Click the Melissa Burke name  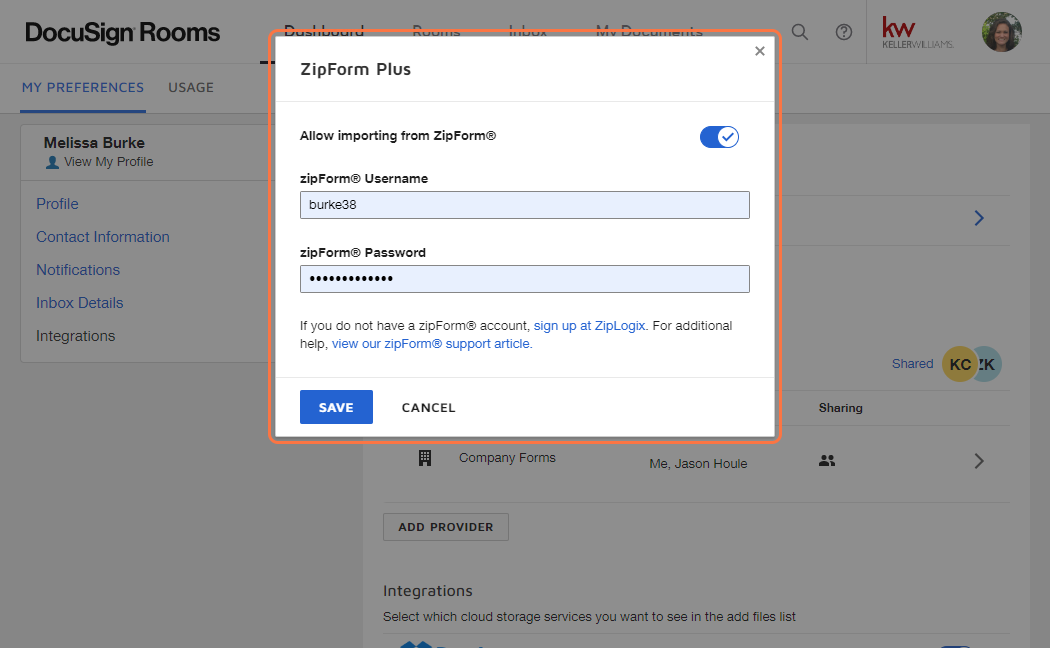[x=94, y=143]
